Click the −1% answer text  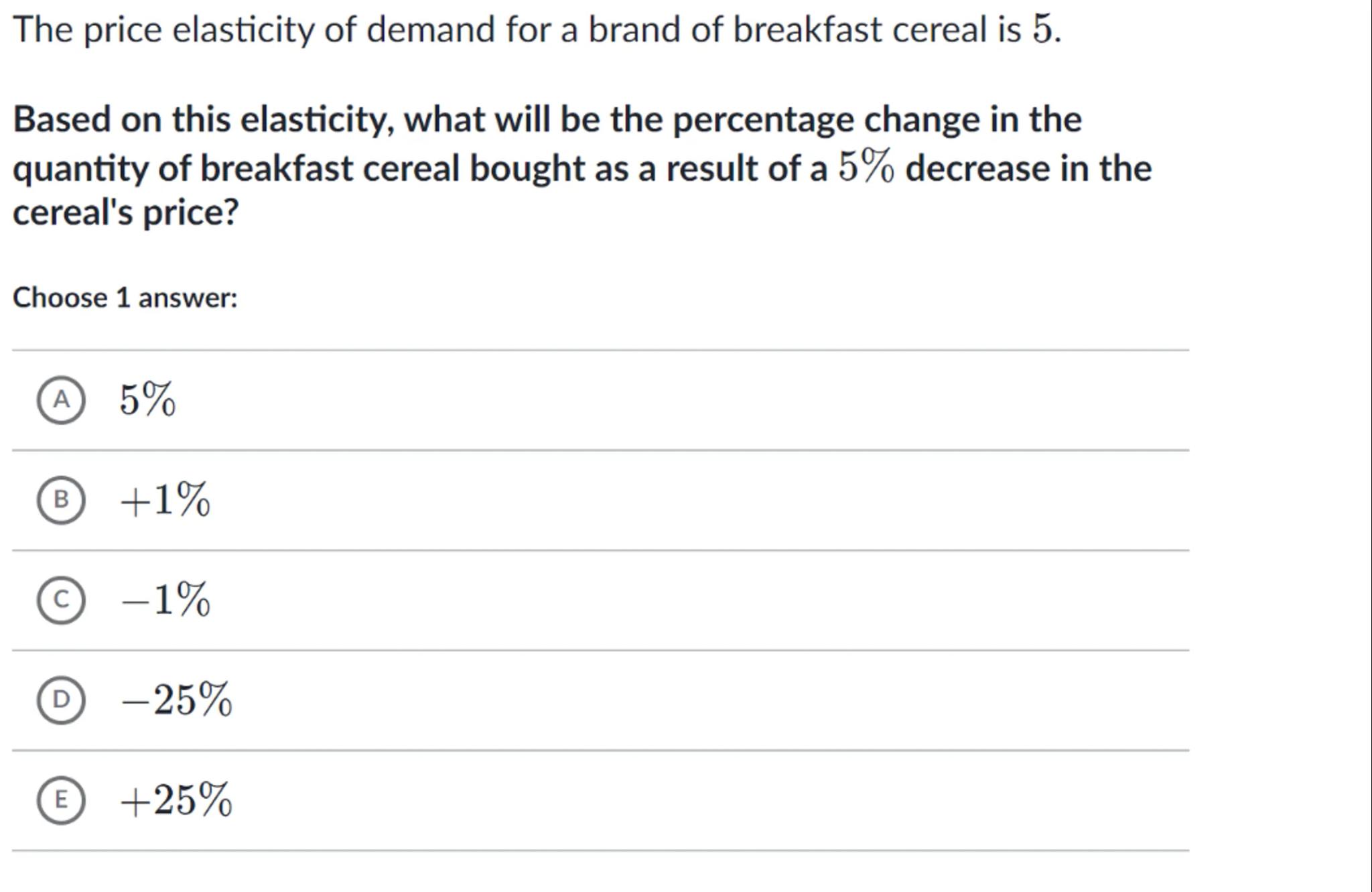click(x=165, y=600)
